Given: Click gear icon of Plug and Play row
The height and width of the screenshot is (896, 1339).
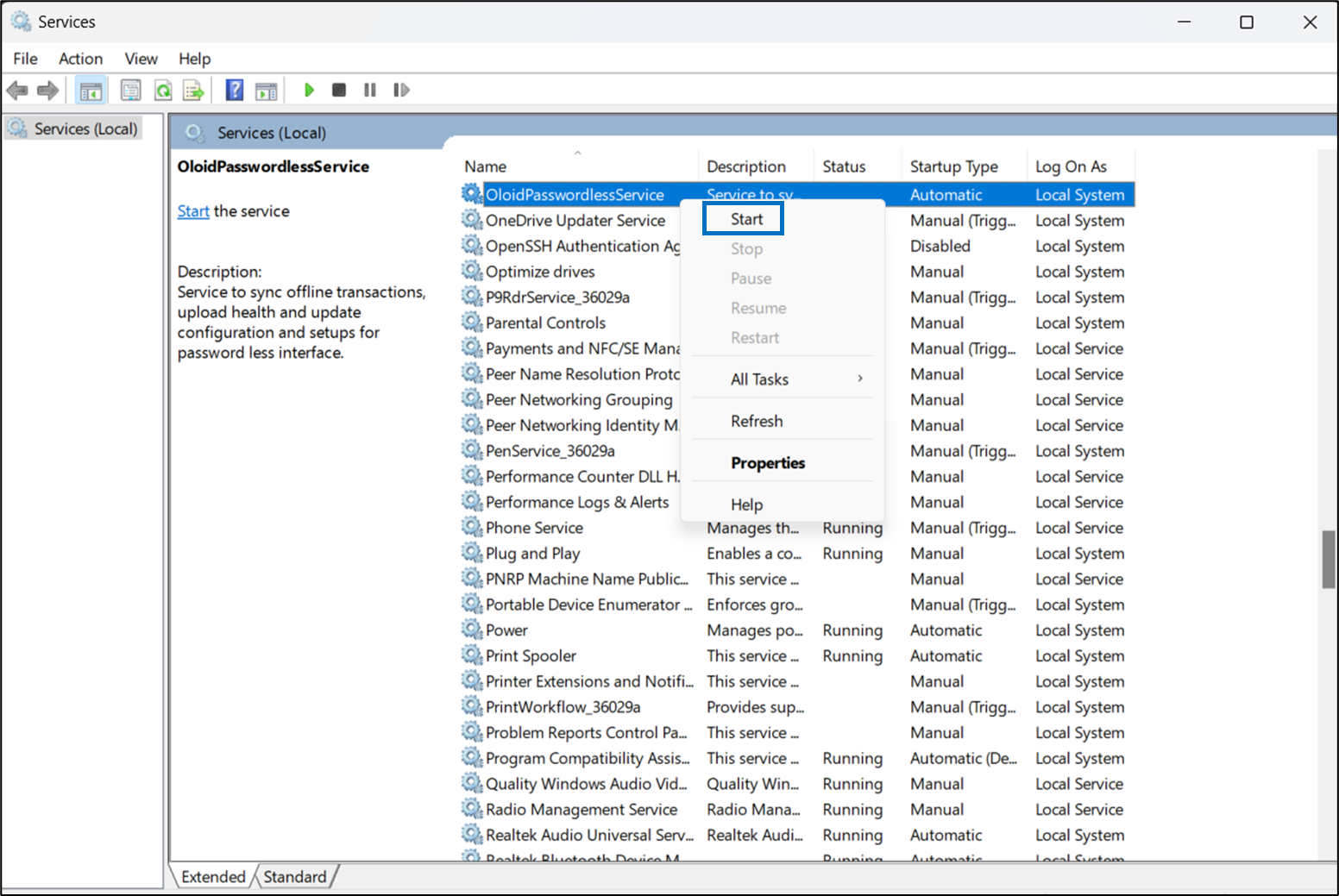Looking at the screenshot, I should pyautogui.click(x=472, y=553).
